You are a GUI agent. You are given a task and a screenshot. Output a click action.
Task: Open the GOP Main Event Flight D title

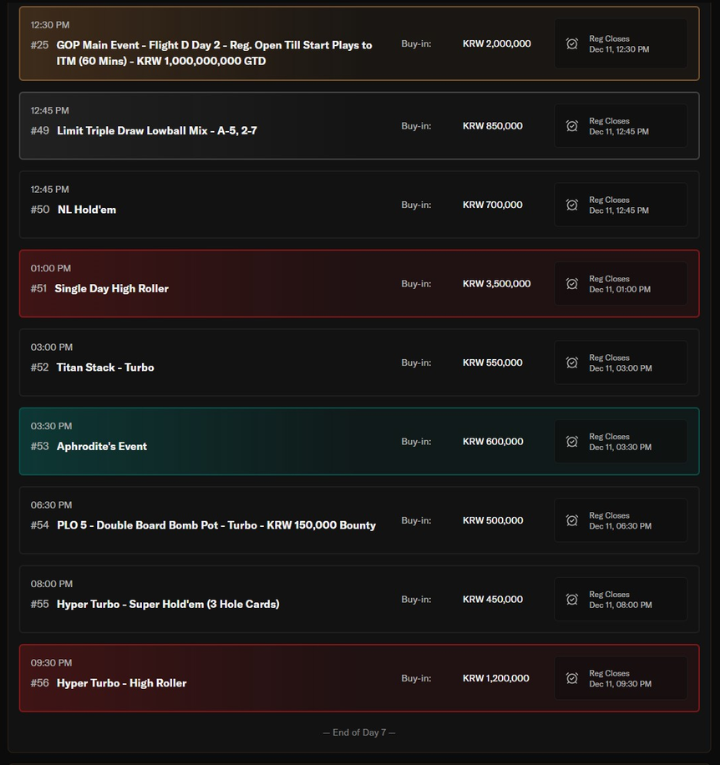click(214, 53)
